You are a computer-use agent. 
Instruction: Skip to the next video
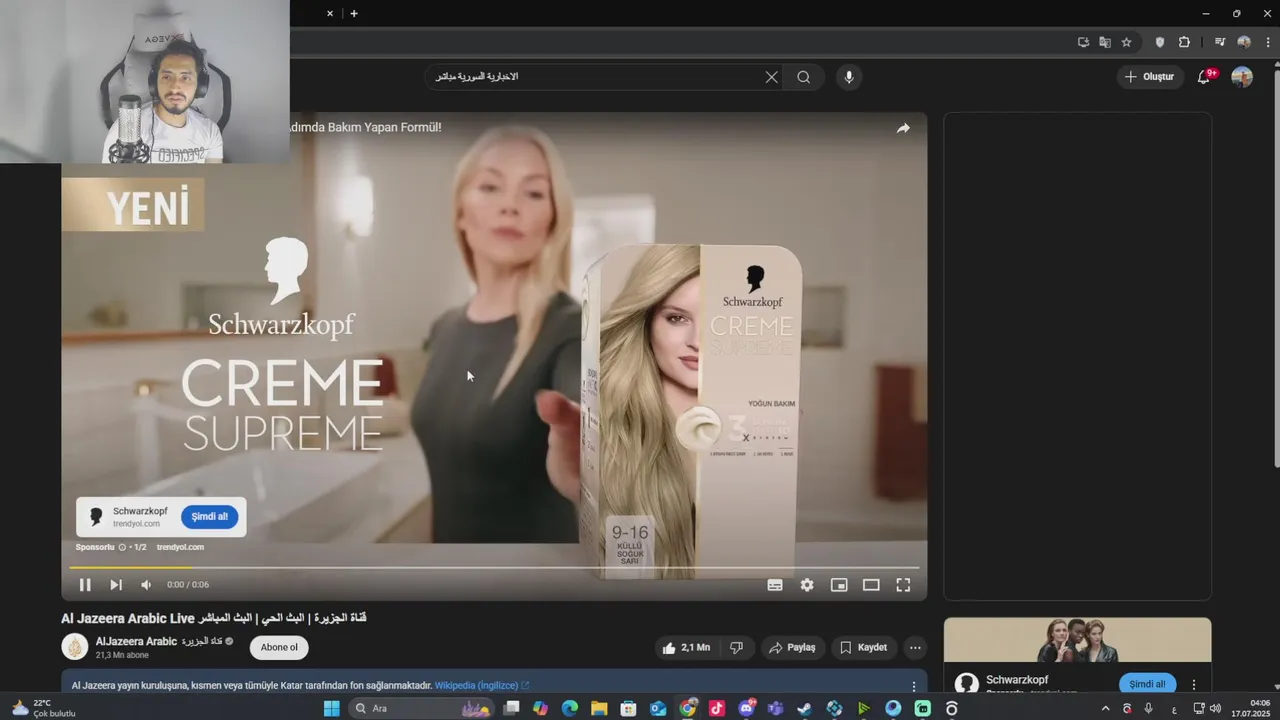(x=116, y=585)
